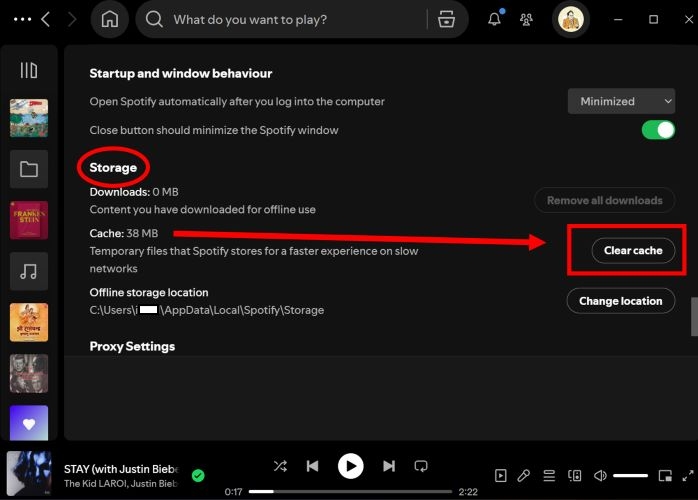Open the first album cover in library sidebar
This screenshot has width=698, height=500.
pos(29,118)
